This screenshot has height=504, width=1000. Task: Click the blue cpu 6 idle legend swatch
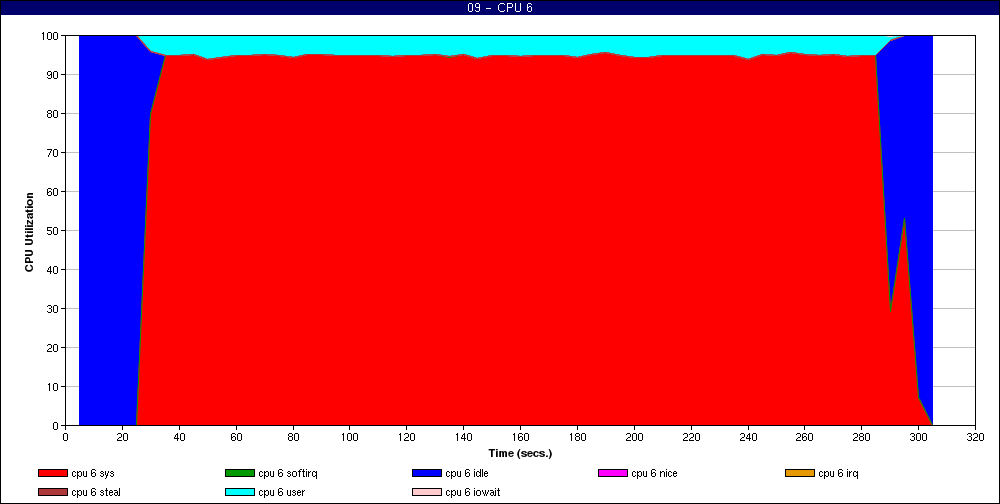click(x=426, y=473)
